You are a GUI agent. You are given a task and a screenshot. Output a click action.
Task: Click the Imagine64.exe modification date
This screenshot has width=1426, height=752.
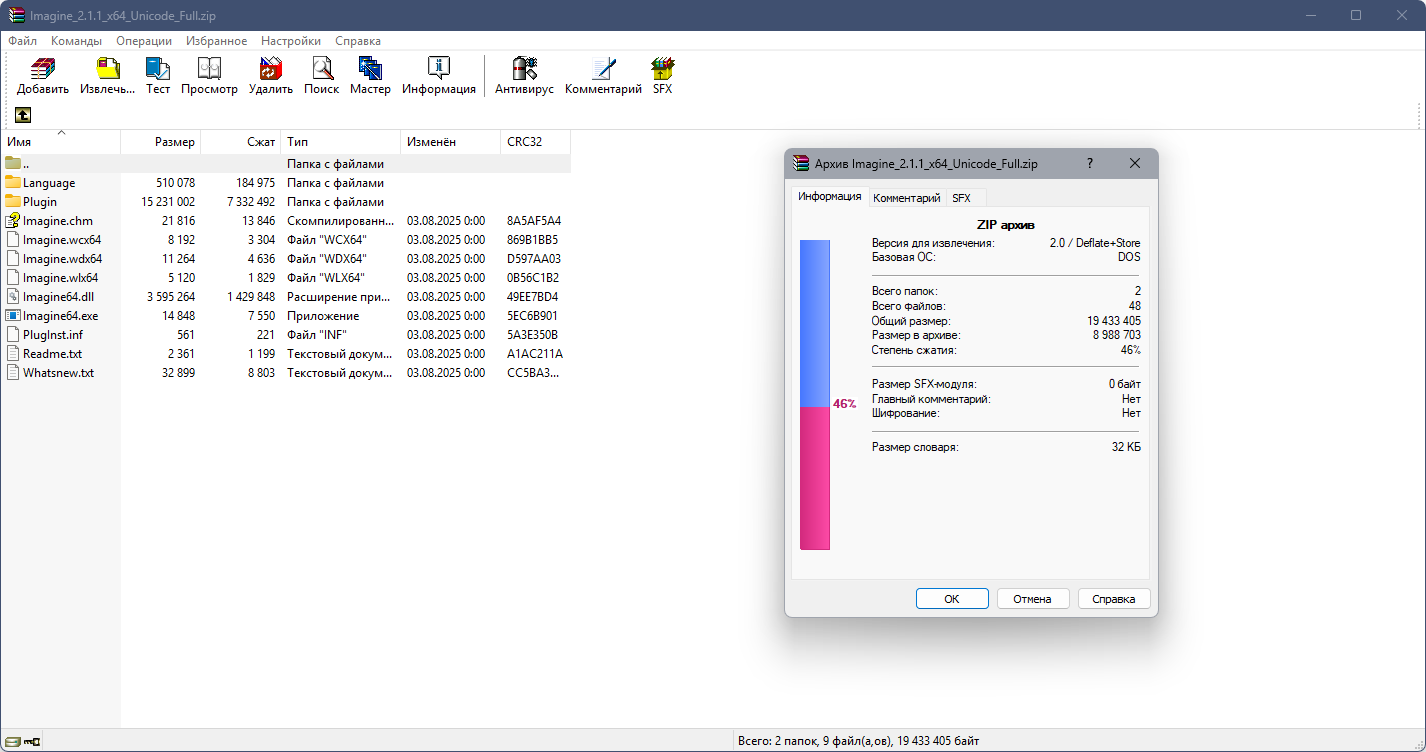pyautogui.click(x=446, y=315)
